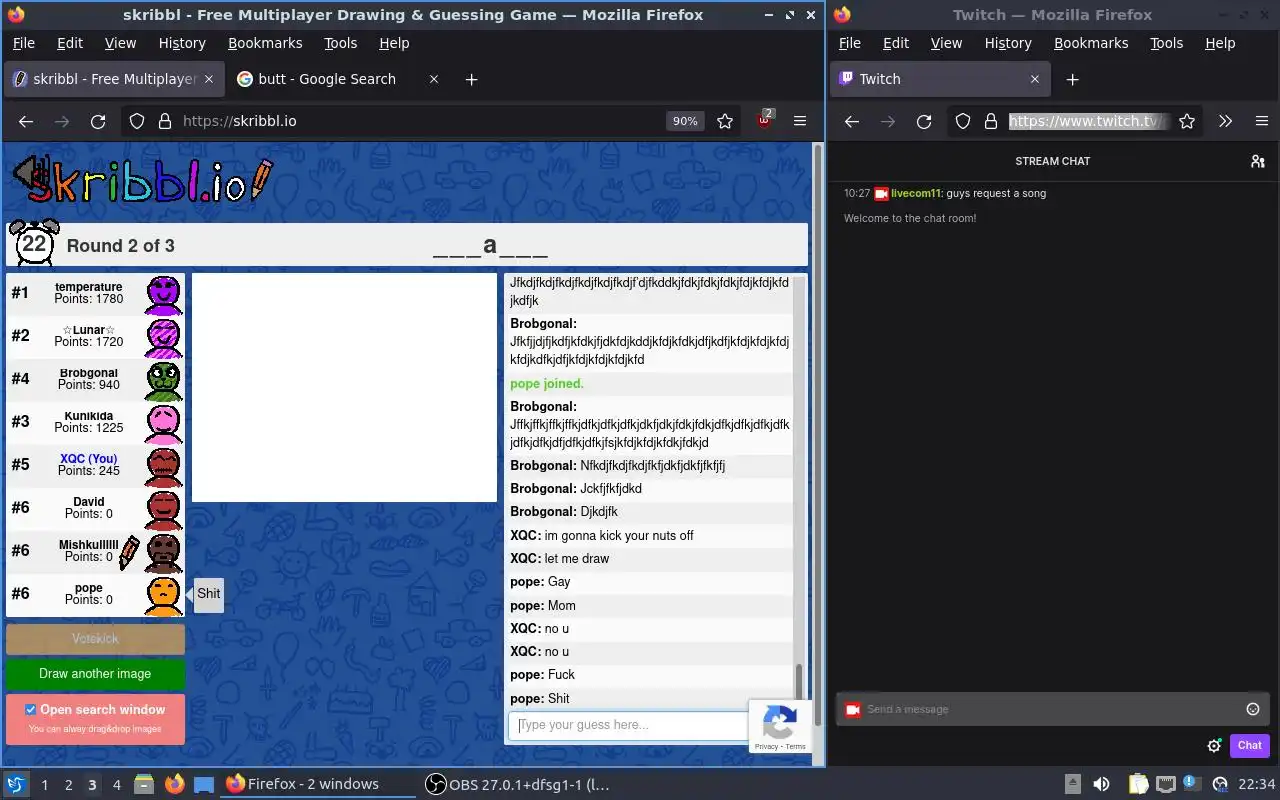
Task: Open Twitch chat community users list icon
Action: [x=1258, y=161]
